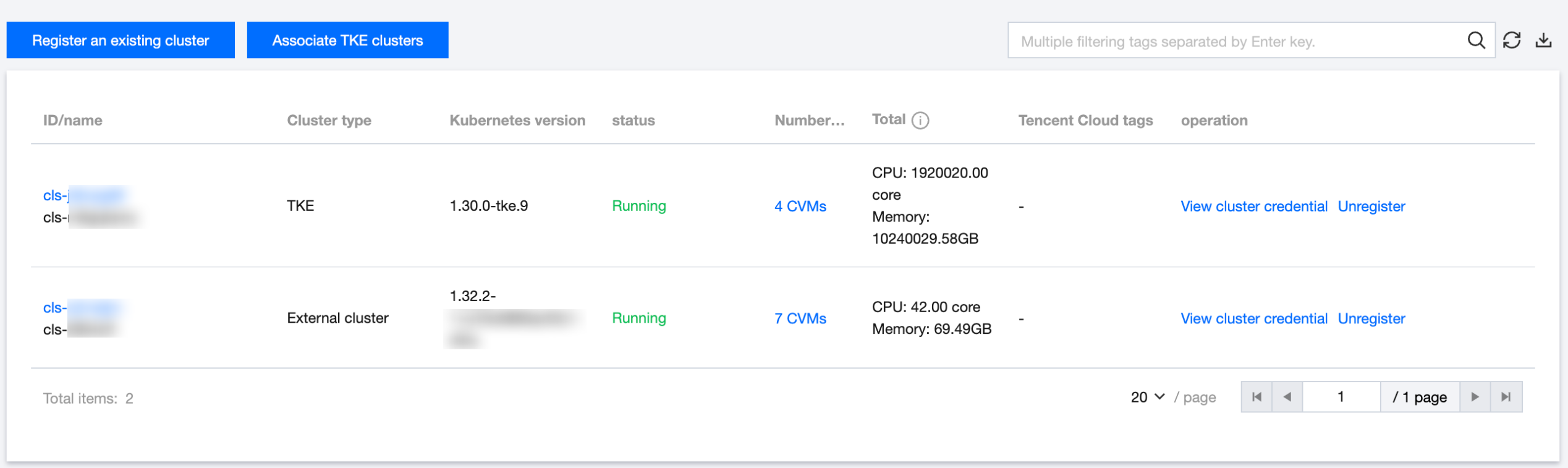Screen dimensions: 1568x468
Task: Click Associate TKE clusters button
Action: (347, 41)
